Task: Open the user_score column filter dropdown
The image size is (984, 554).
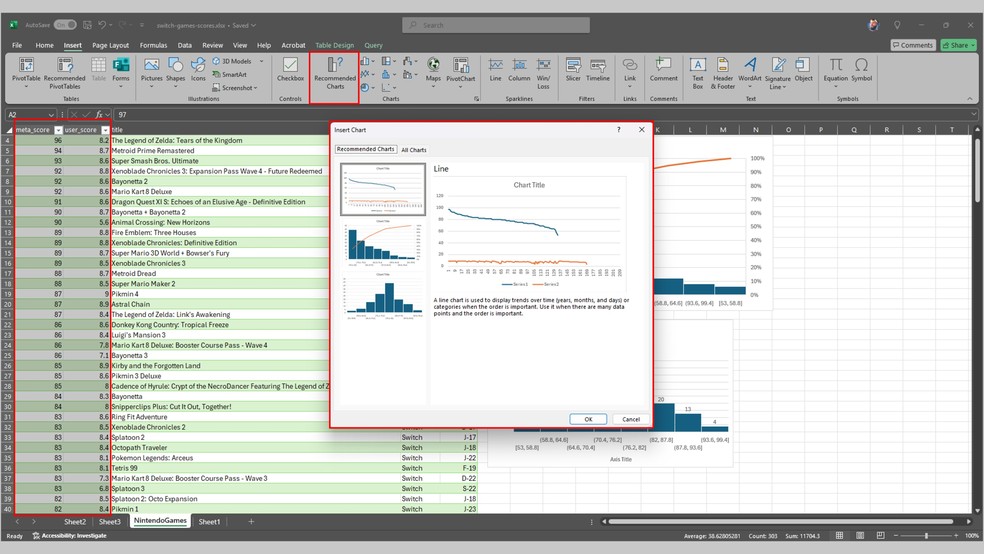Action: coord(103,130)
